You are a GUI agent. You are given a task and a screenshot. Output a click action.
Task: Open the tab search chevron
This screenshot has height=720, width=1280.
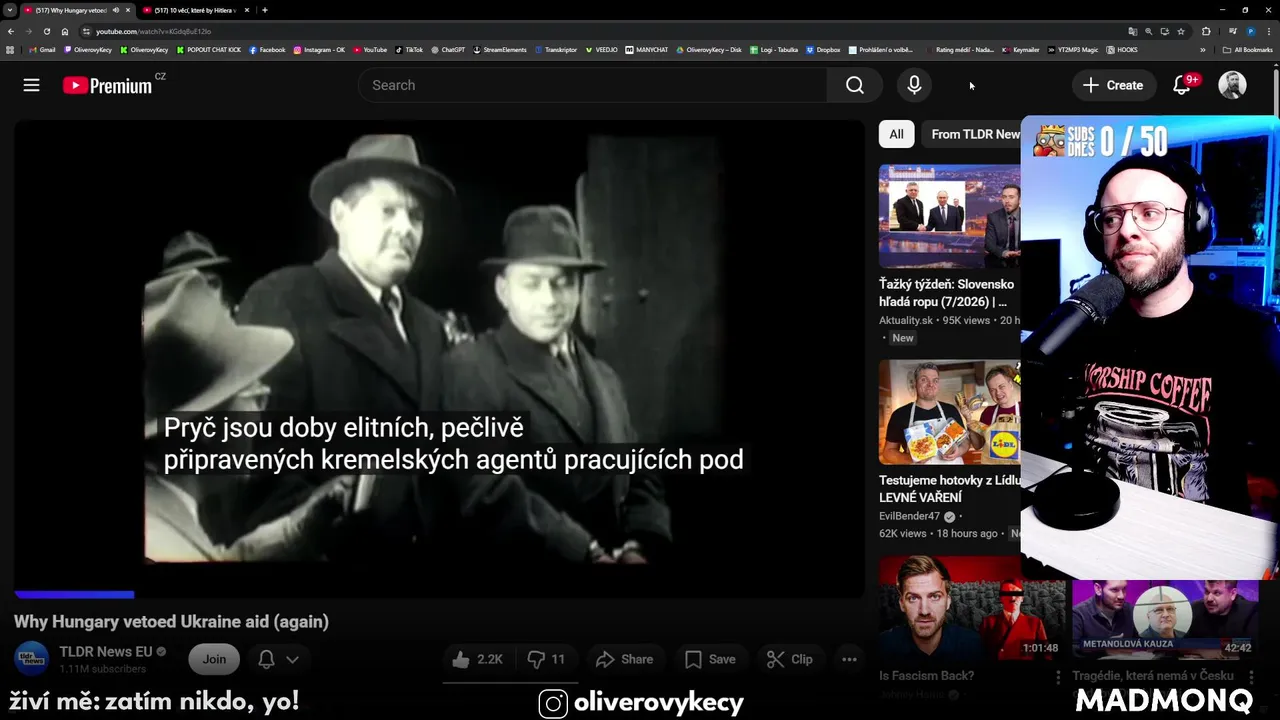[9, 10]
